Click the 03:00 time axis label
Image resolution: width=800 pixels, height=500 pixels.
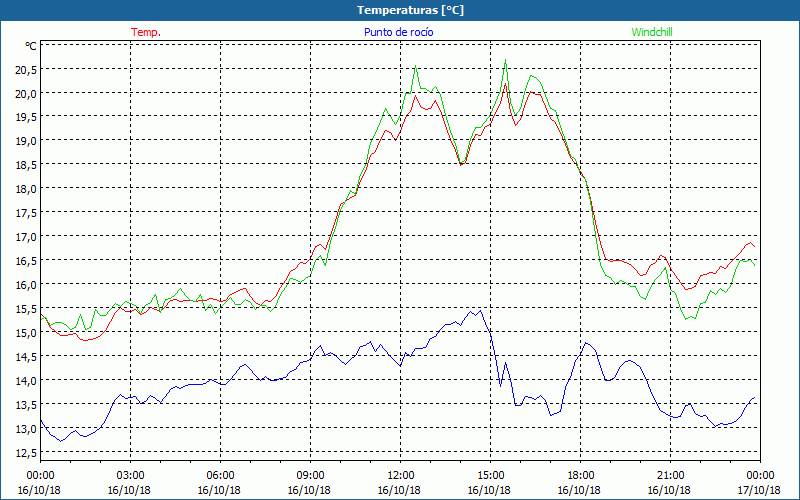click(130, 476)
